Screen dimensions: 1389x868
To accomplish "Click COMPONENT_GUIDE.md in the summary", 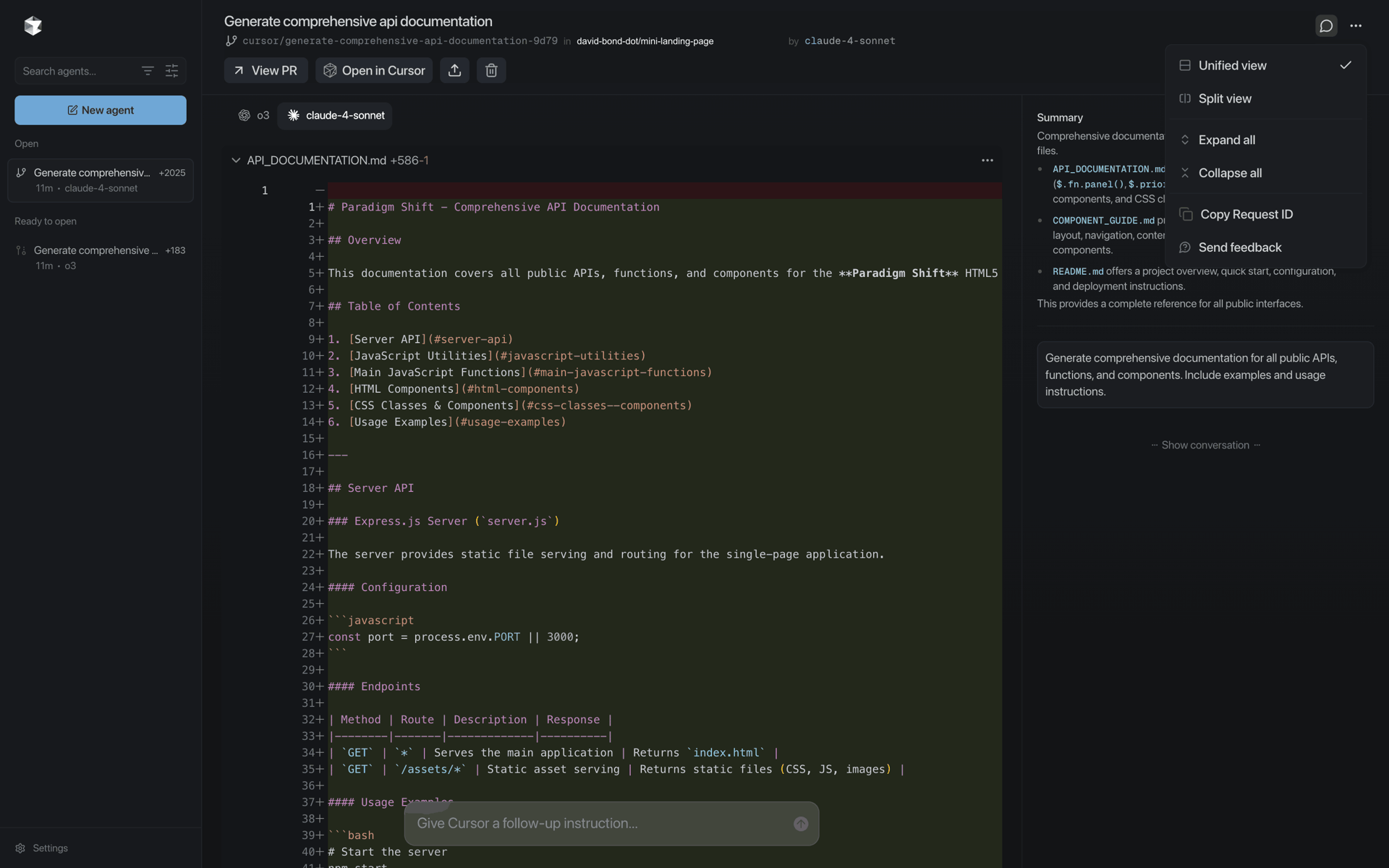I will [1103, 221].
